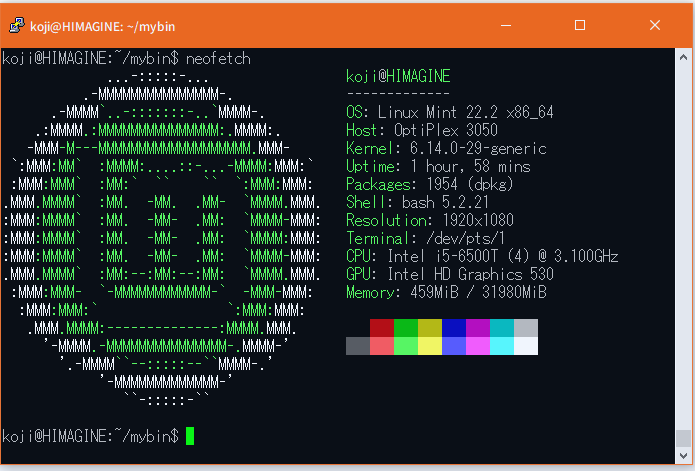Maximize the terminal window
695x471 pixels.
point(580,24)
